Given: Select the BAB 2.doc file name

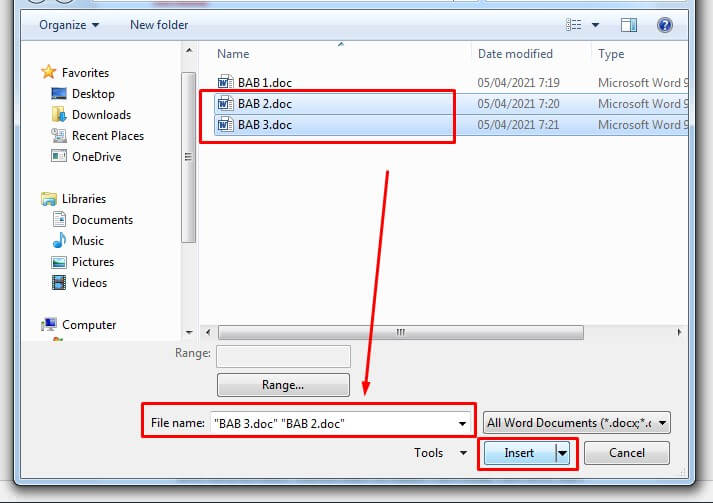Looking at the screenshot, I should [265, 104].
